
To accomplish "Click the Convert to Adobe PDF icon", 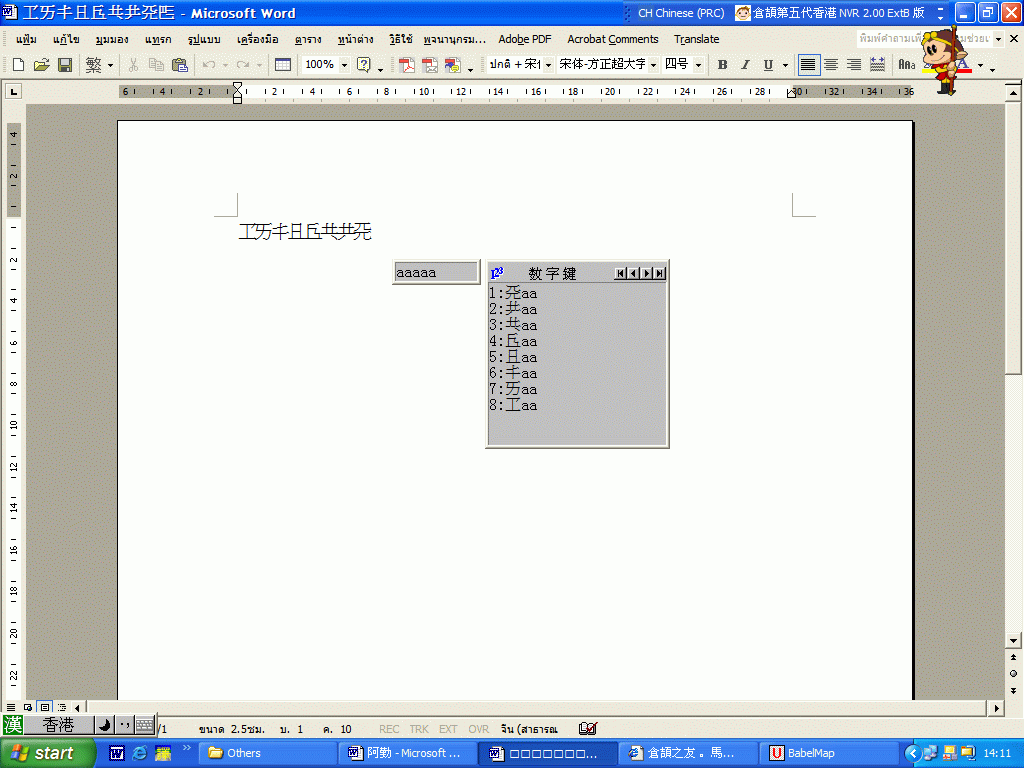I will 407,65.
